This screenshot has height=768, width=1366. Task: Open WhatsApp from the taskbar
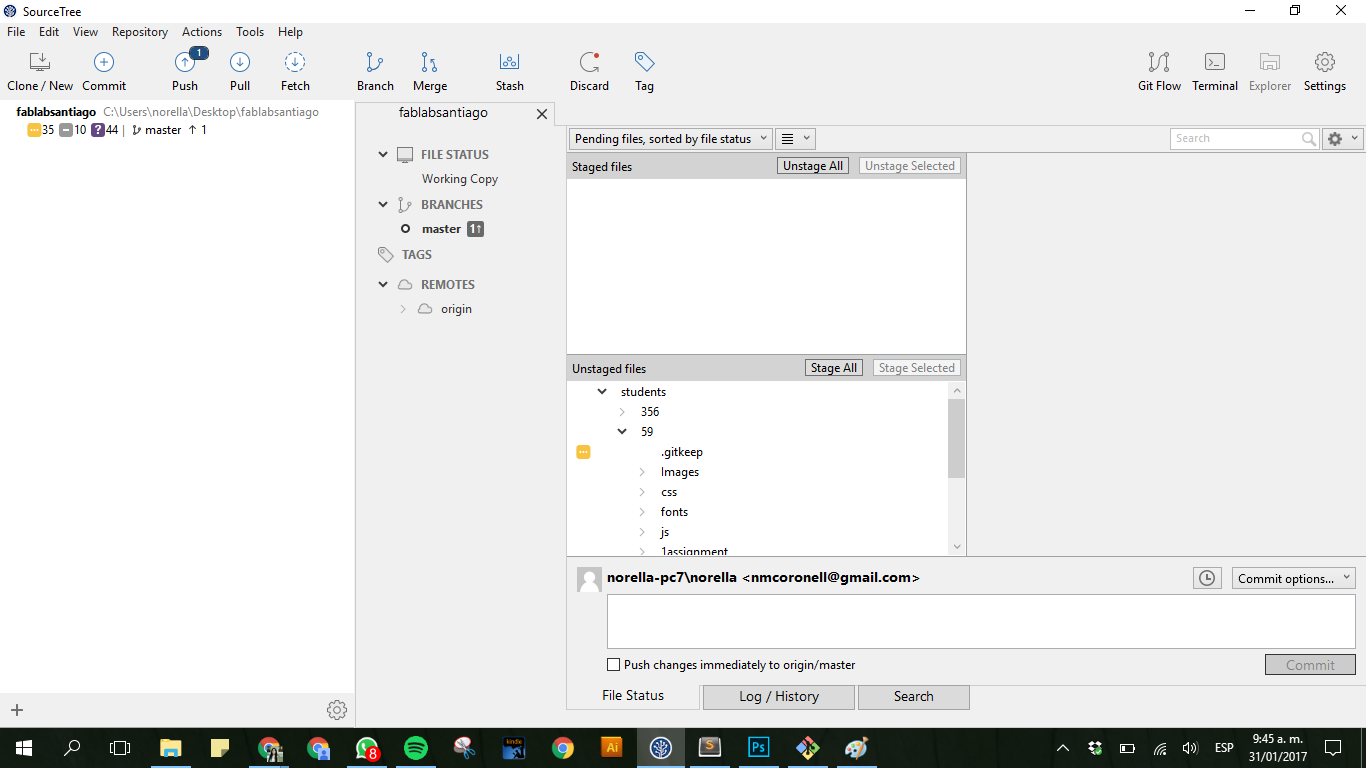coord(367,747)
